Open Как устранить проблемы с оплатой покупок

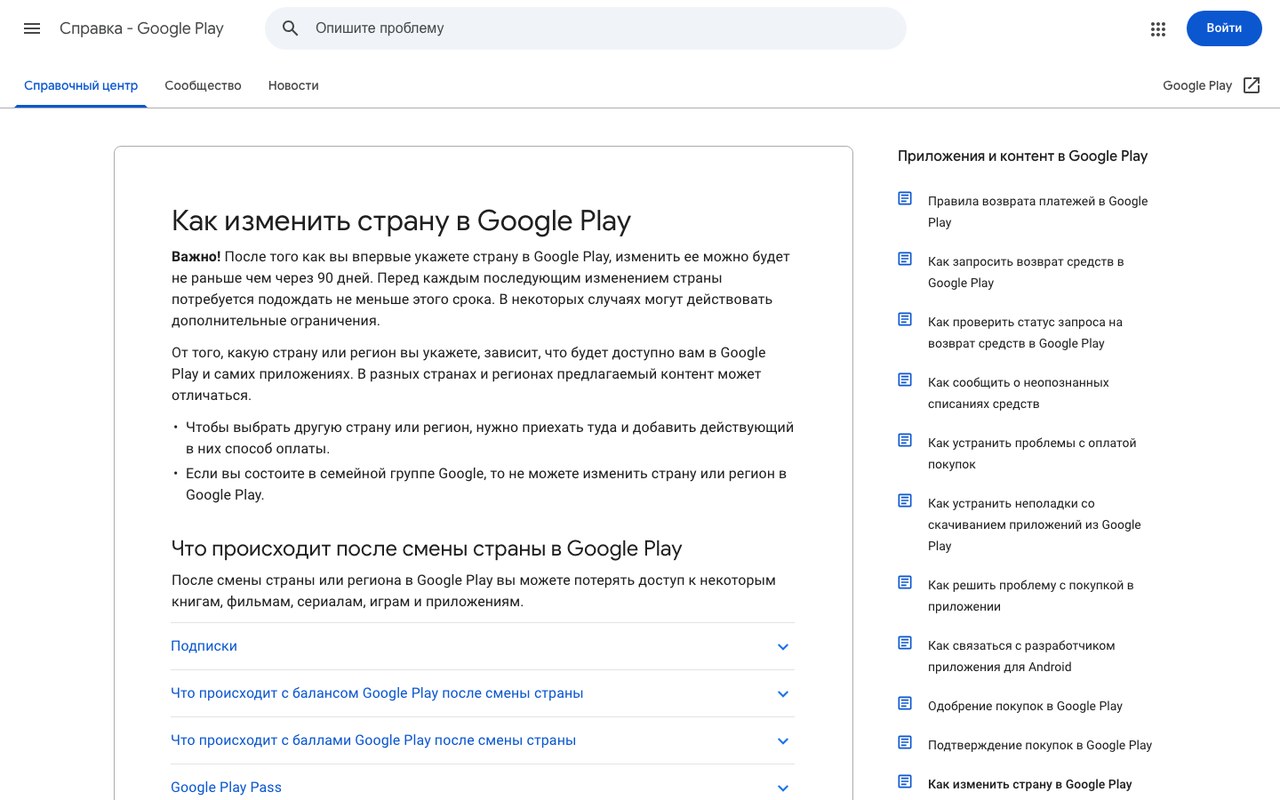point(1032,454)
